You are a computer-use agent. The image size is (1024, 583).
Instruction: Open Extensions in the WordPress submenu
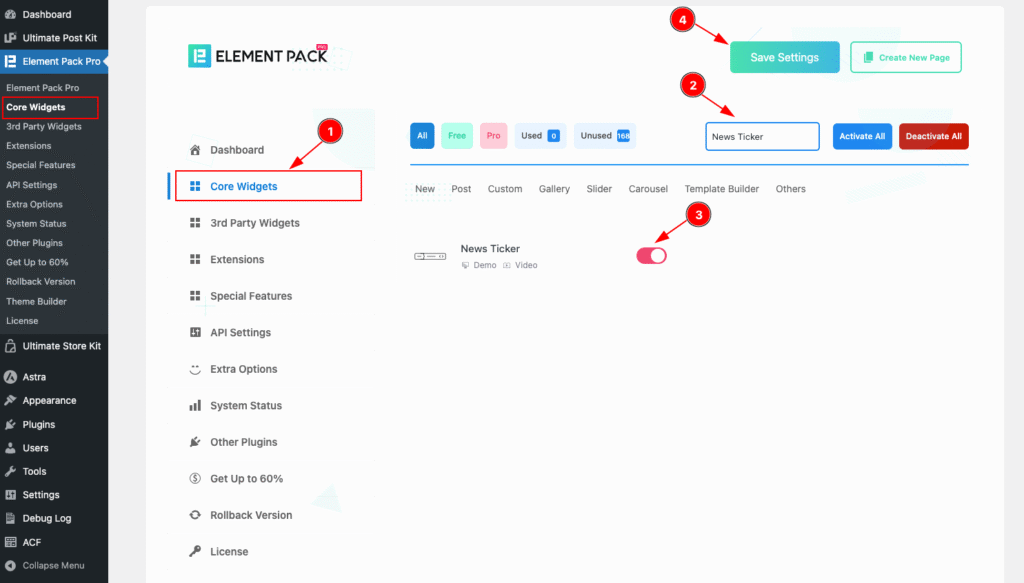[29, 146]
